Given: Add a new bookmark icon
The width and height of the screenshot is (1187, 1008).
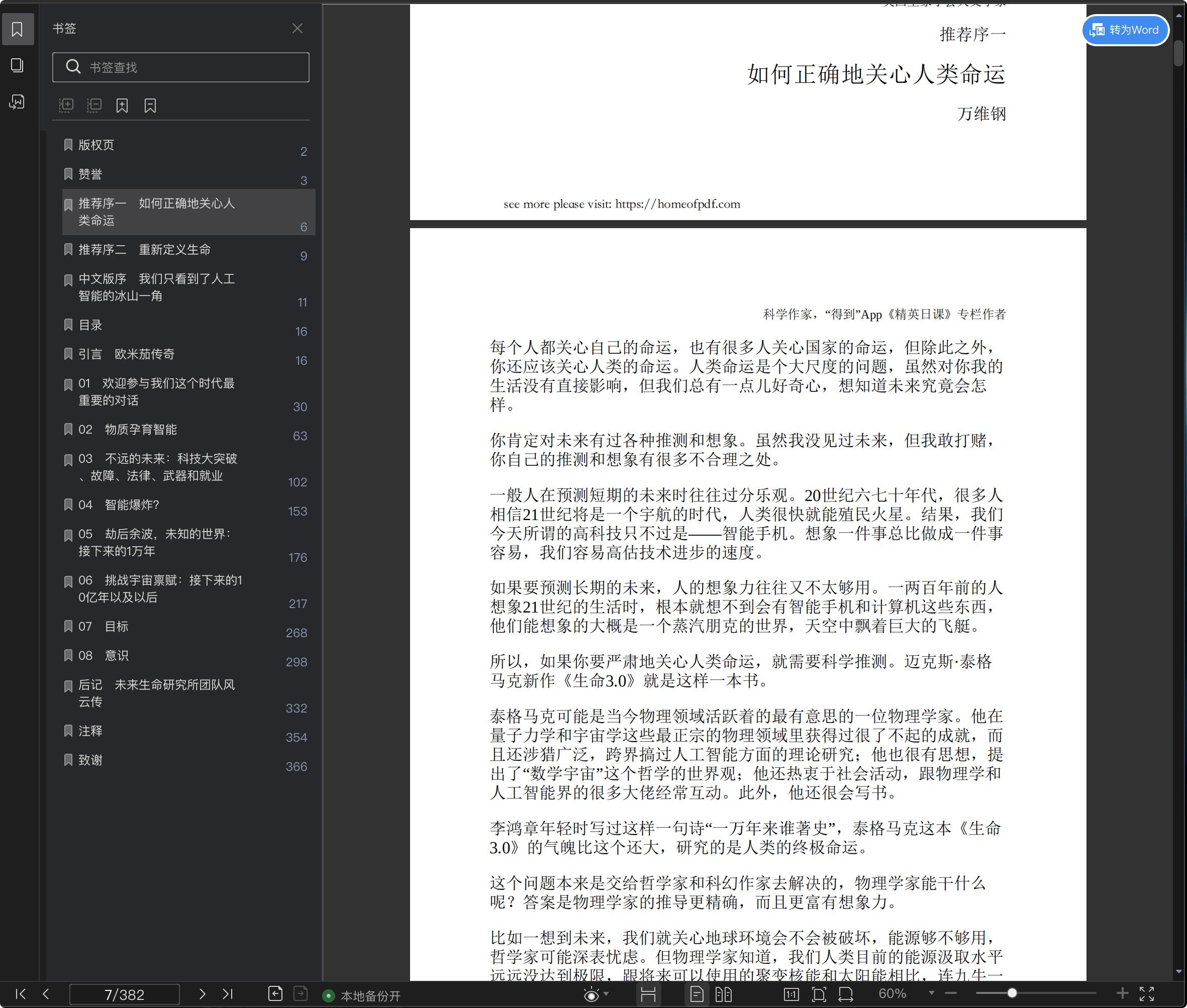Looking at the screenshot, I should [x=122, y=105].
